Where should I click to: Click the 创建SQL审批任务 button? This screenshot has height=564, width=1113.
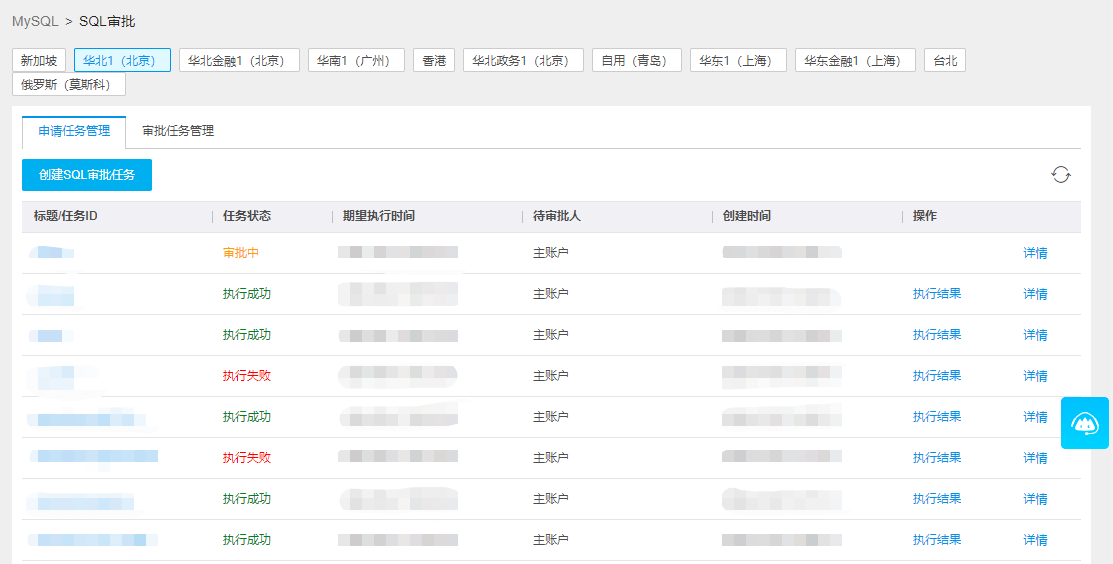87,175
